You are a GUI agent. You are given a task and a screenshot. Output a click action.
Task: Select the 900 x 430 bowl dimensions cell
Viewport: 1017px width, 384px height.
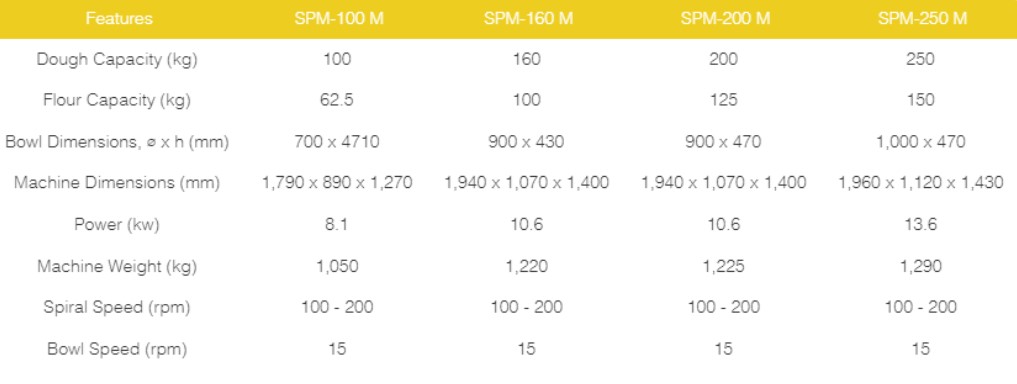527,142
